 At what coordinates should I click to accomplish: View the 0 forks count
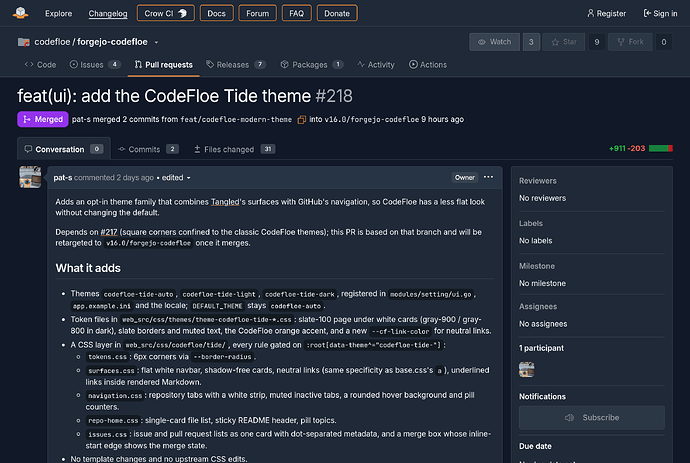(x=664, y=42)
